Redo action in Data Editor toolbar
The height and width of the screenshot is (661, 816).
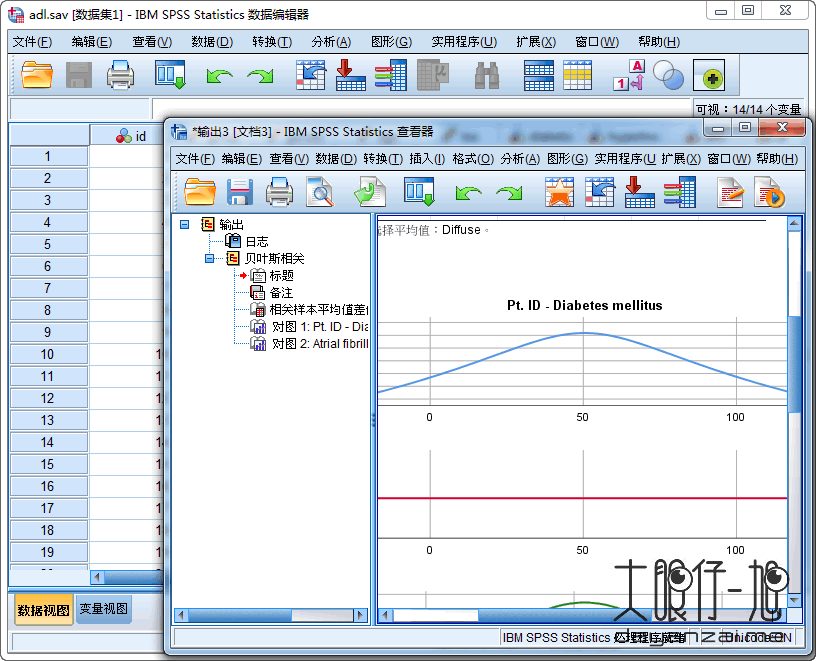coord(260,76)
